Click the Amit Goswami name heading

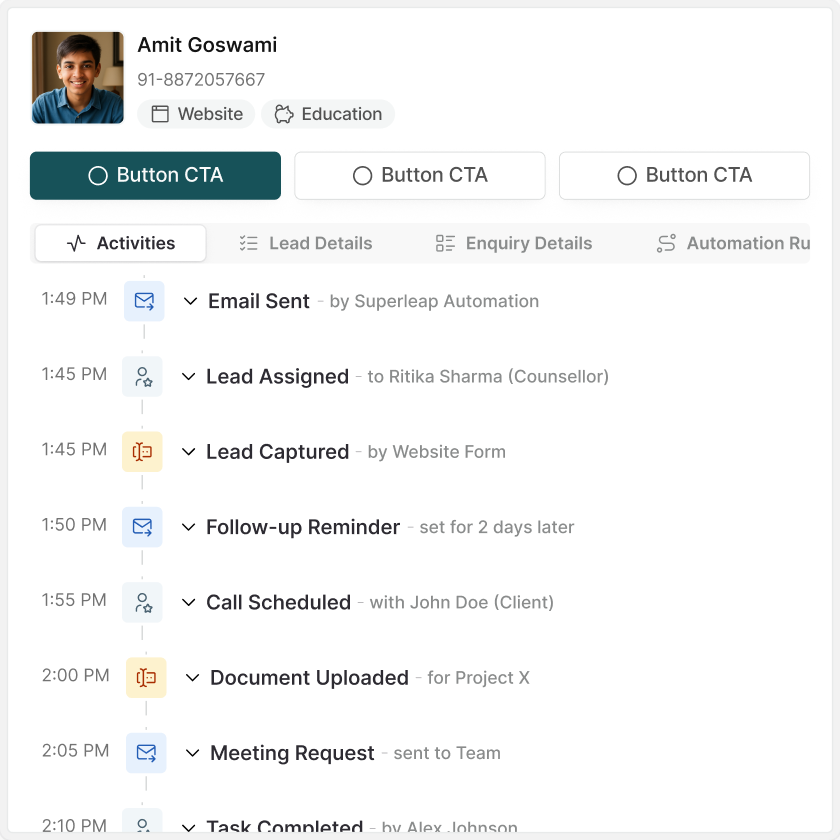207,45
